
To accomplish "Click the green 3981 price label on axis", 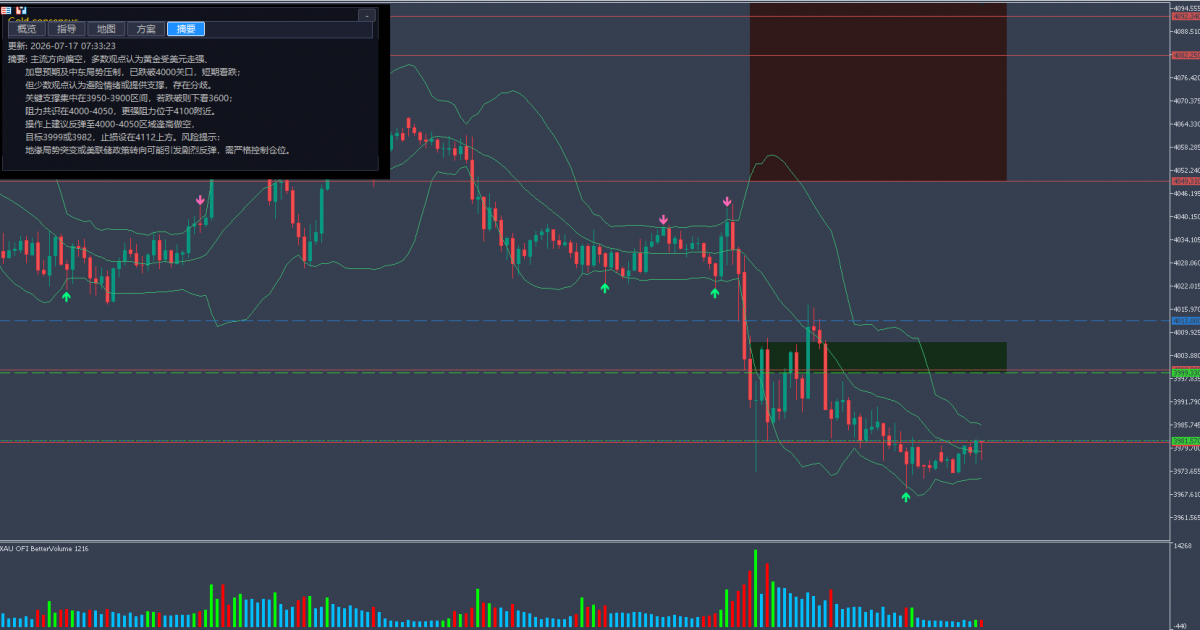I will [x=1185, y=441].
